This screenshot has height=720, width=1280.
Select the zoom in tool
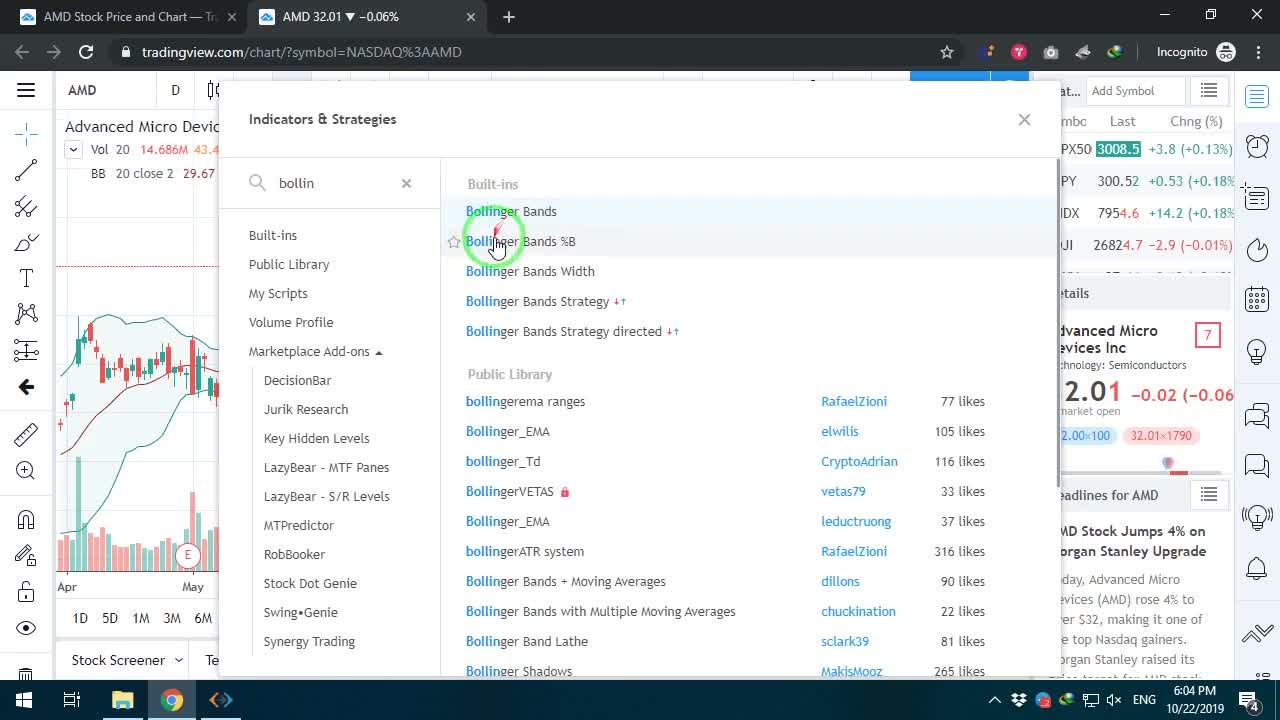(x=26, y=471)
